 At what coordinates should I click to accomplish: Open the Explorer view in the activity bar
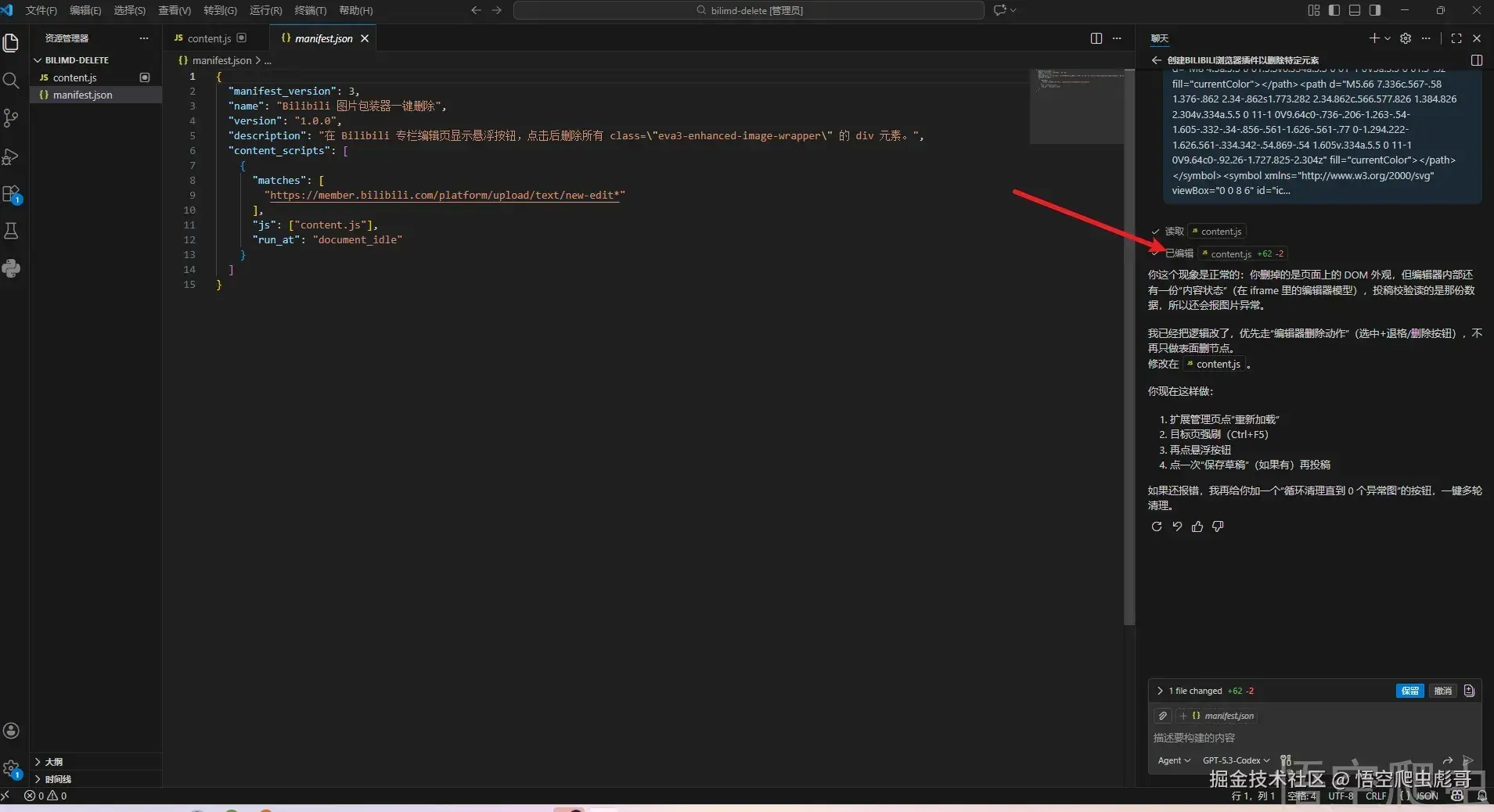click(x=11, y=43)
